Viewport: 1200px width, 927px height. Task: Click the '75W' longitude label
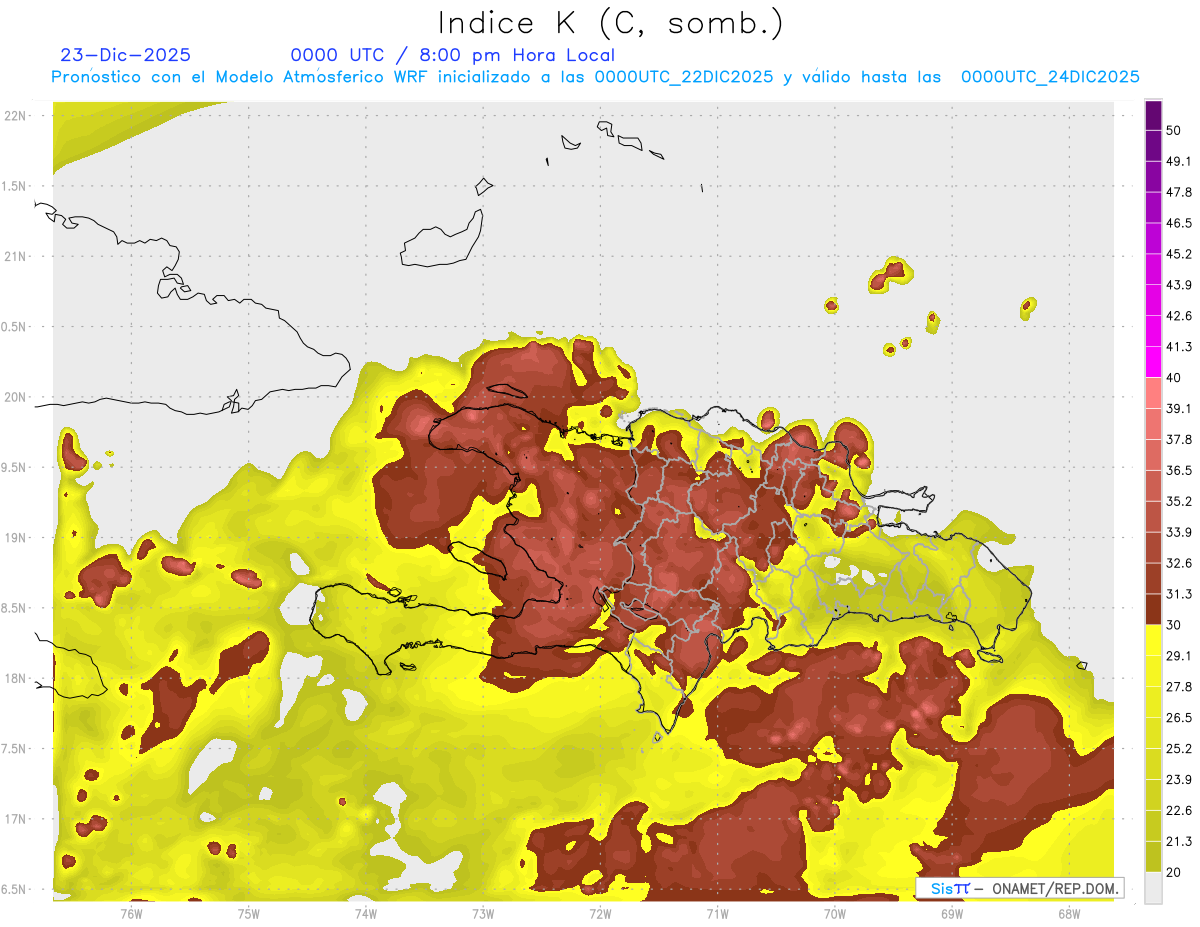[249, 914]
